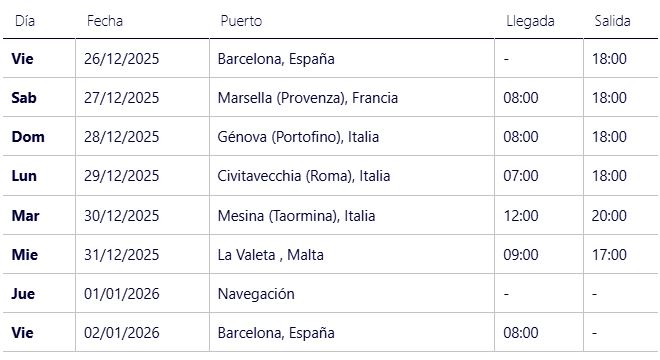Image resolution: width=660 pixels, height=360 pixels.
Task: Click the Jue day label
Action: [x=23, y=293]
